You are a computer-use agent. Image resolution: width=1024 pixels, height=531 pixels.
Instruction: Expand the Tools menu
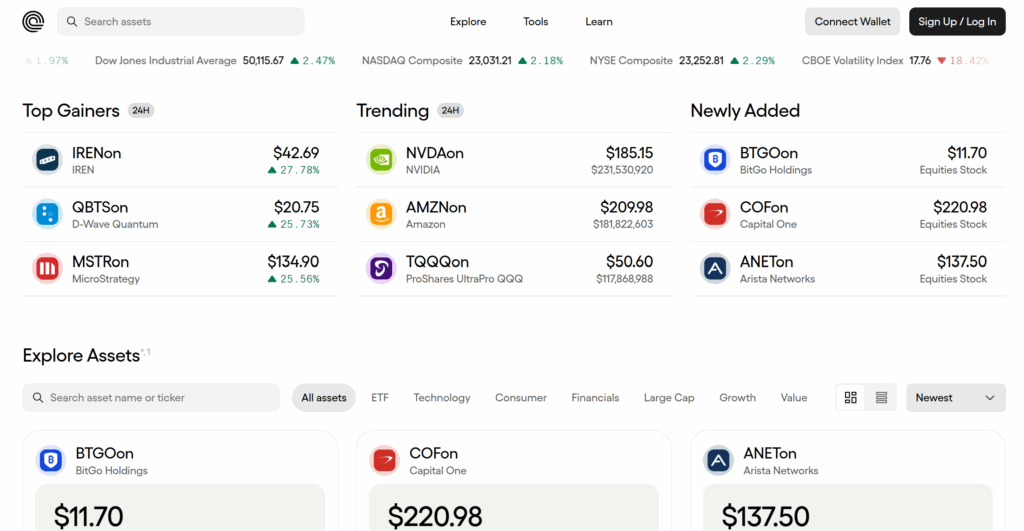tap(536, 21)
